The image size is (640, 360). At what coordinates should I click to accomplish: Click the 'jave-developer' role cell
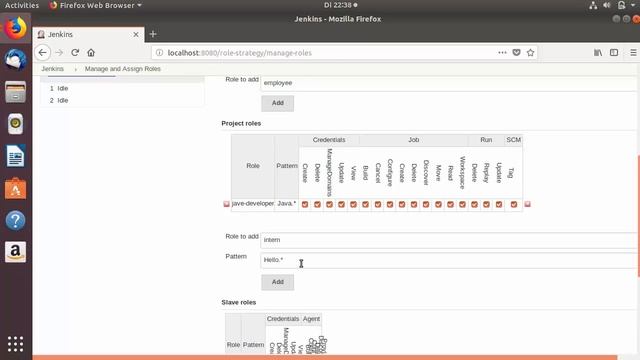[253, 203]
